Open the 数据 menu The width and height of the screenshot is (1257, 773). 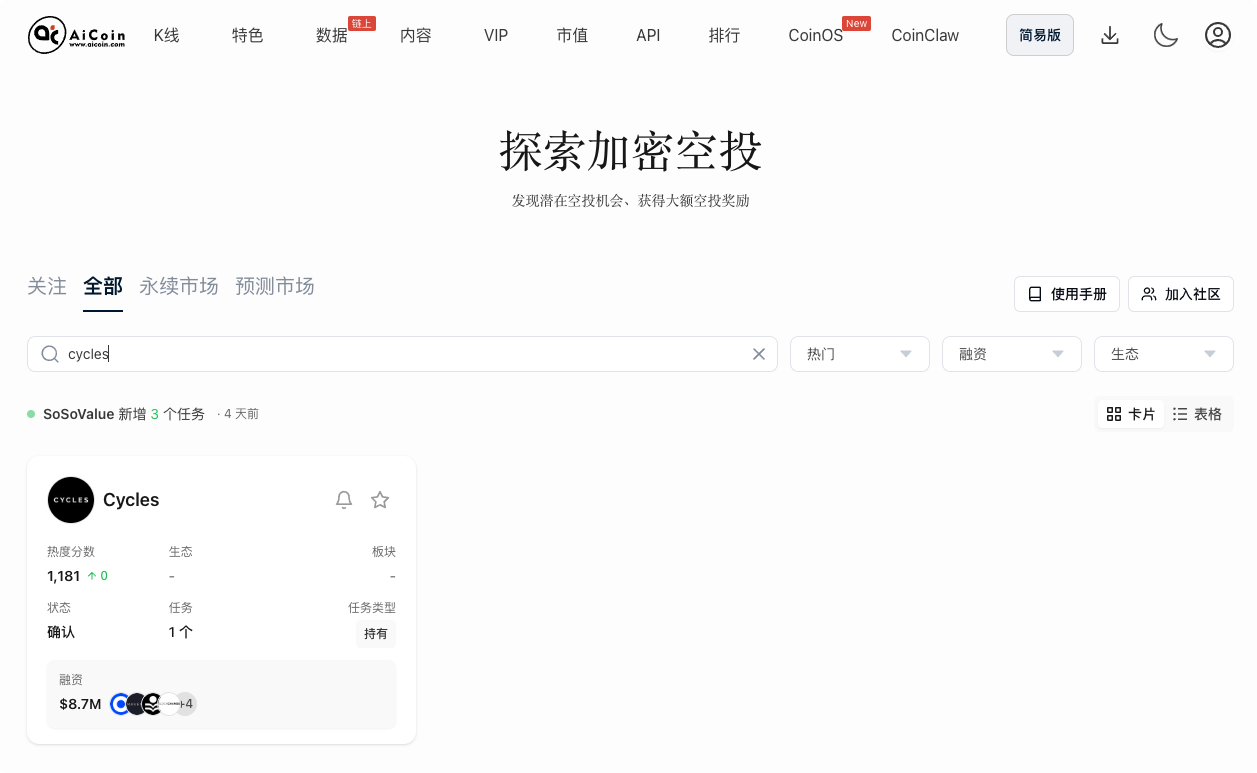coord(332,35)
